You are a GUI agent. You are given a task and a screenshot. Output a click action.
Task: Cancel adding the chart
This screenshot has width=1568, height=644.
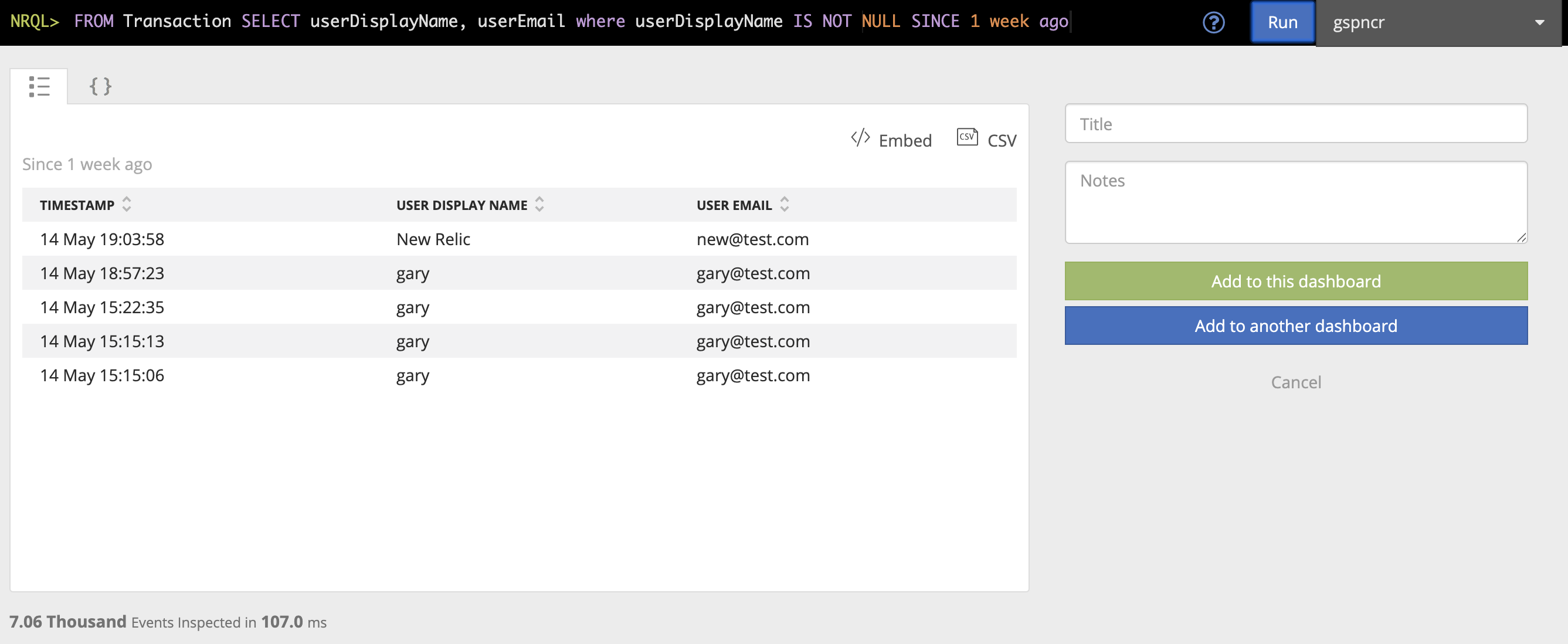[1295, 382]
